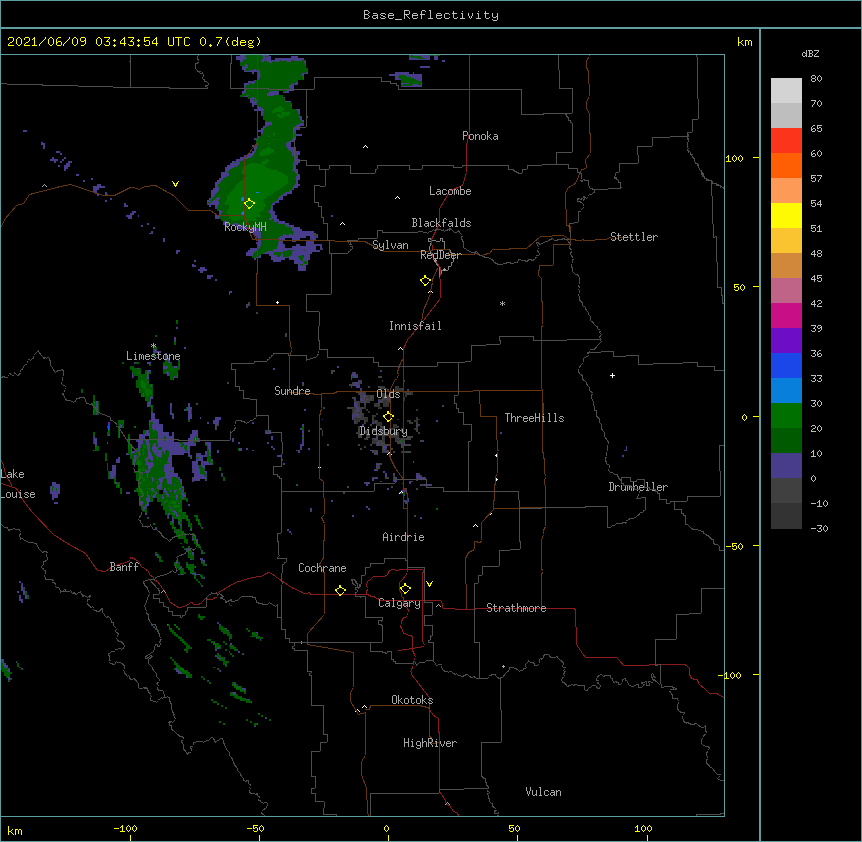
Task: Click the 0 tick on bottom km axis
Action: (386, 829)
